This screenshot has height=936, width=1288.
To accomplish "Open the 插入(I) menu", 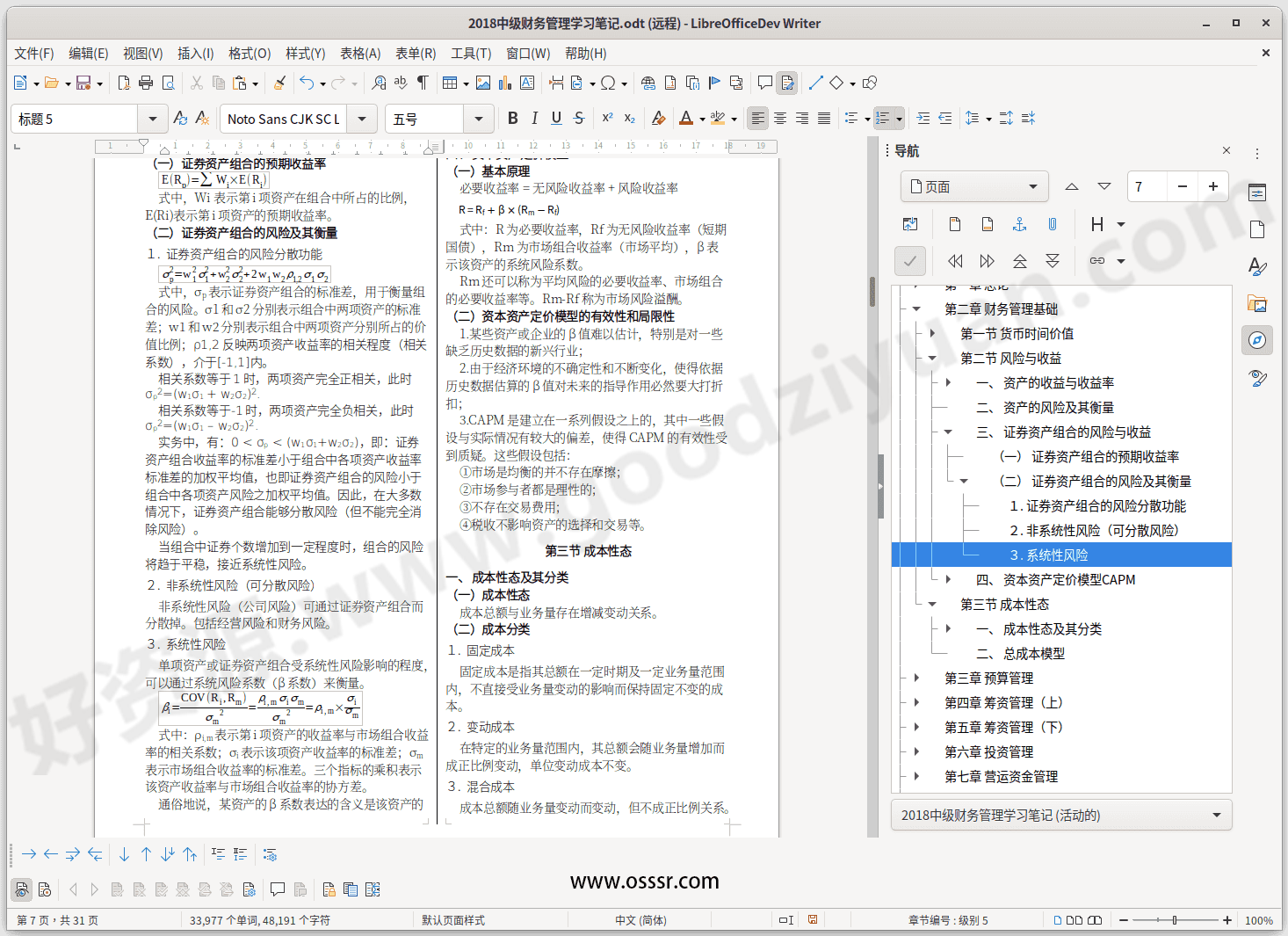I will (x=195, y=54).
